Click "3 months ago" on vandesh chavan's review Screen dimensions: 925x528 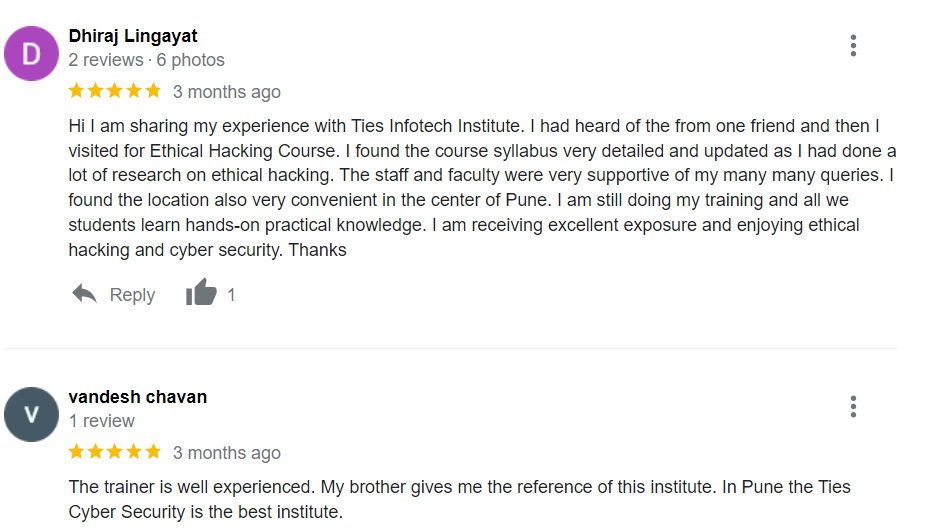[226, 453]
